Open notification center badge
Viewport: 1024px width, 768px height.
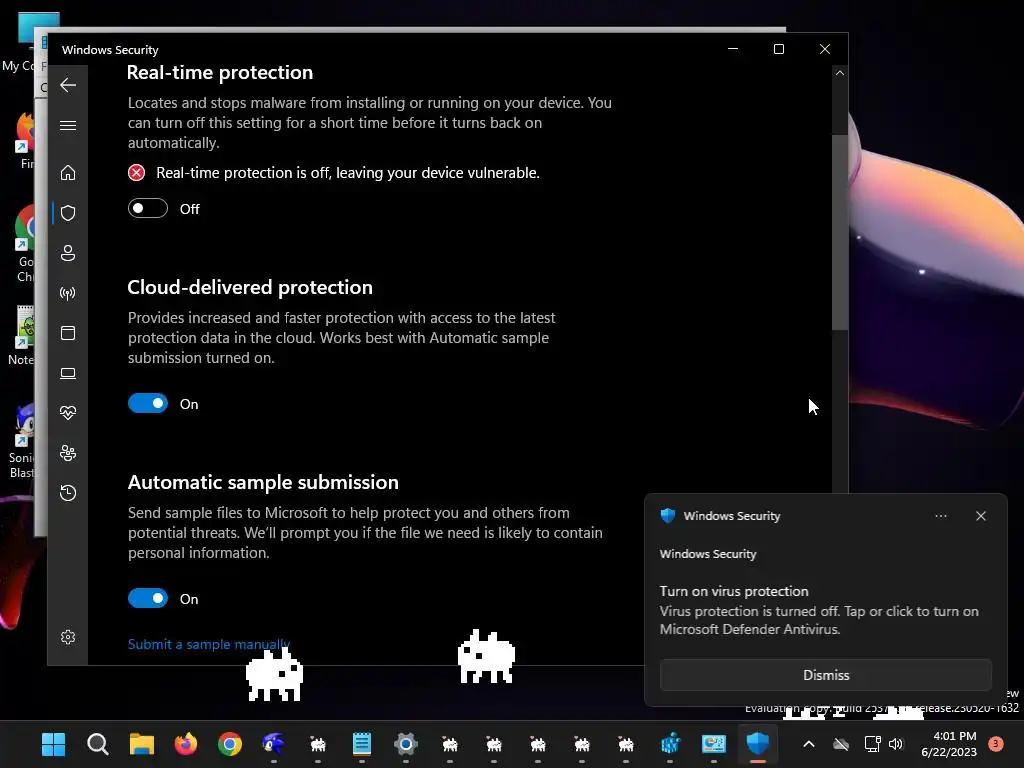[x=996, y=744]
